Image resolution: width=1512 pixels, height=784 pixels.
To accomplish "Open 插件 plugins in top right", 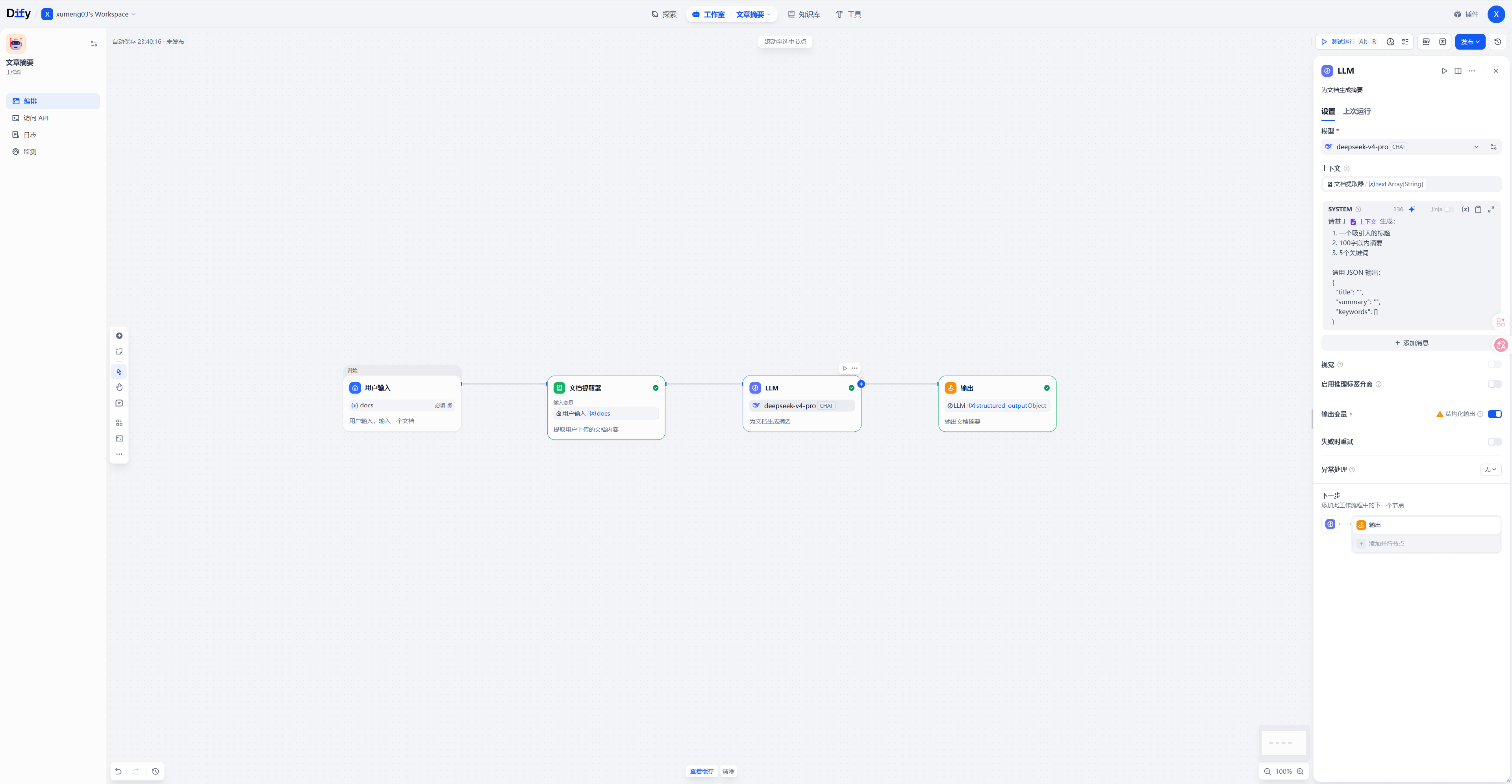I will 1466,14.
